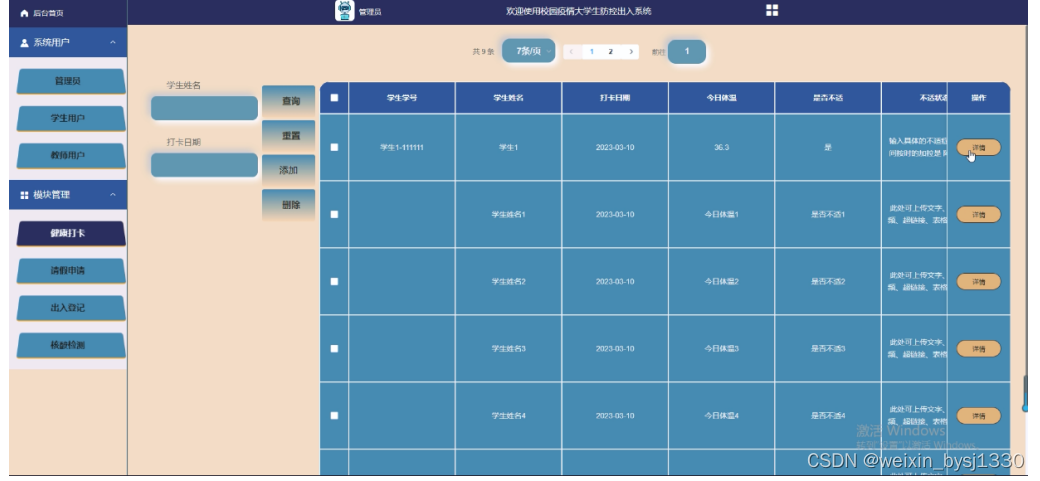Click the person icon beside 系统用户

pyautogui.click(x=25, y=42)
